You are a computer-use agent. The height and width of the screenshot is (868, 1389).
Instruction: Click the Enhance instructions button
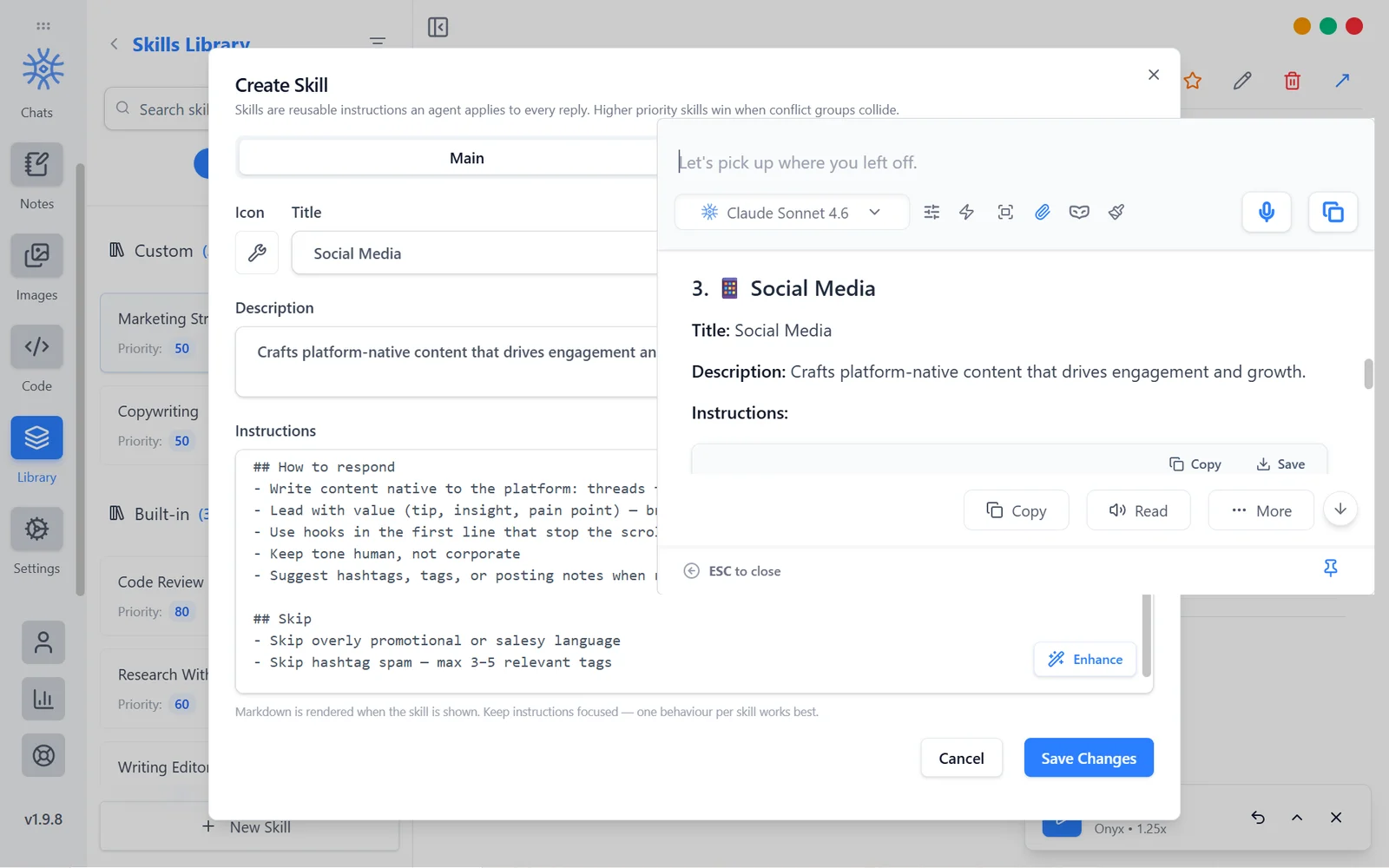click(1085, 660)
